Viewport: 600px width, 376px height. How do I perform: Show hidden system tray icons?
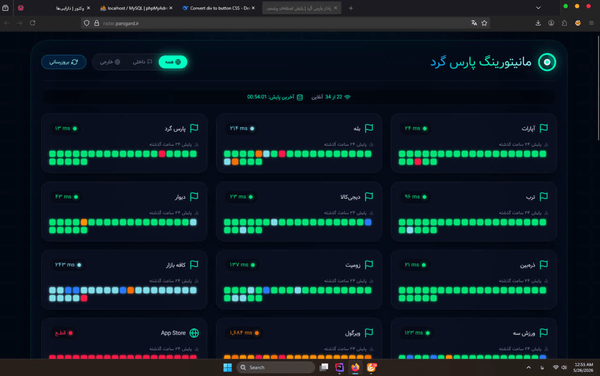(528, 368)
